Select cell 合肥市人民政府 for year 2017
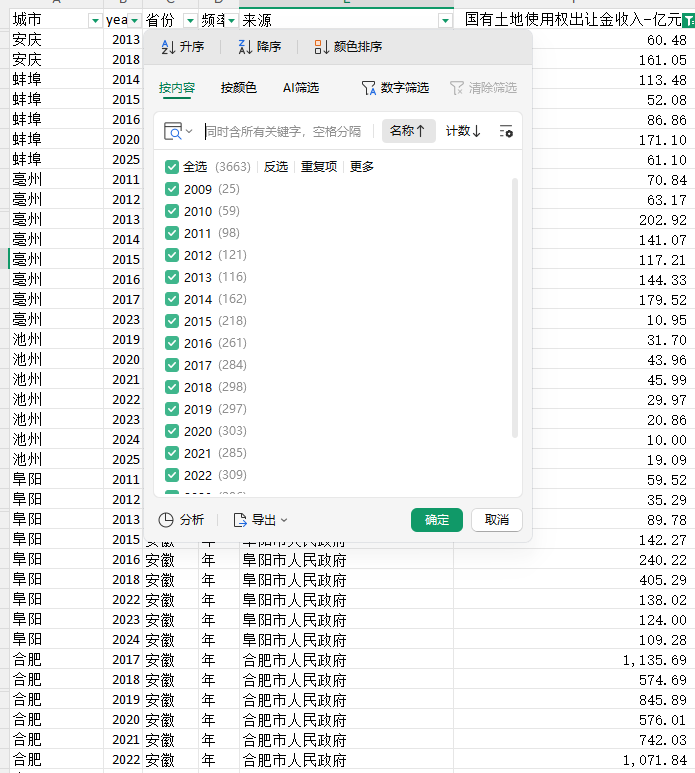The height and width of the screenshot is (773, 695). click(x=346, y=660)
